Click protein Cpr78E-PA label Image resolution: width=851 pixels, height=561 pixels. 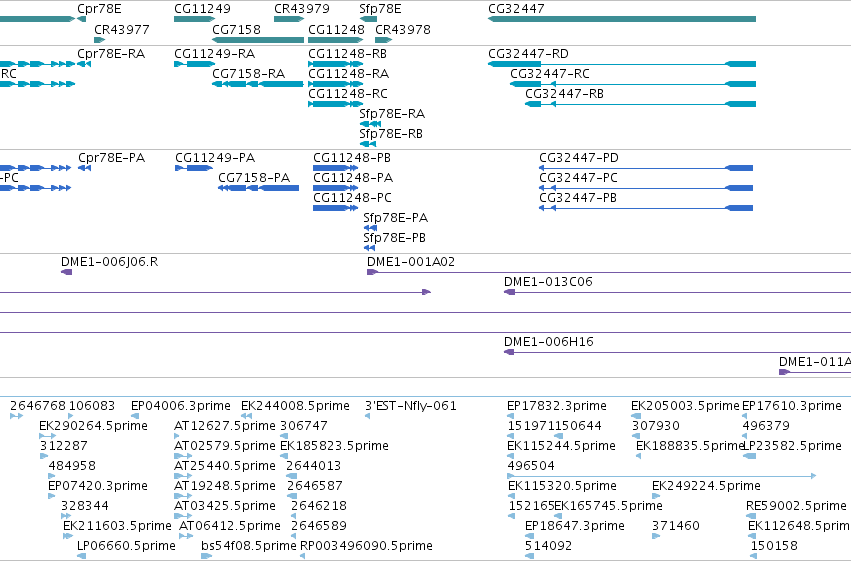[111, 157]
